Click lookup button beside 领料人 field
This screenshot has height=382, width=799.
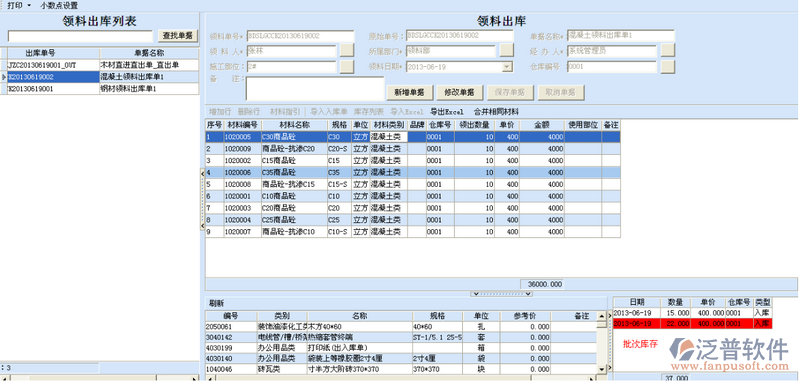347,50
